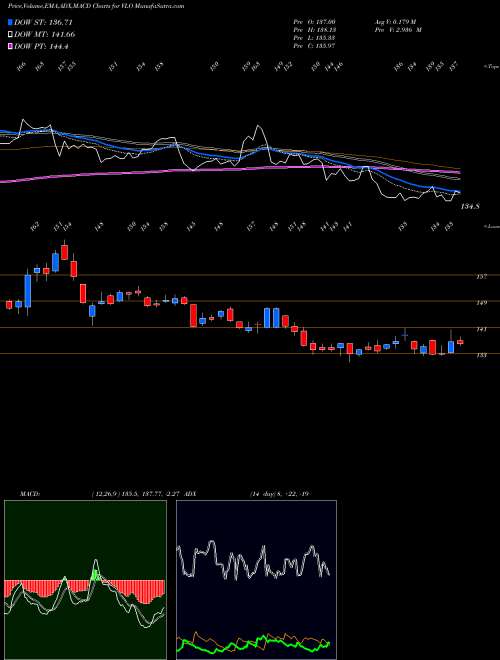Viewport: 500px width, 660px height.
Task: Click the 141 price axis label
Action: (482, 329)
